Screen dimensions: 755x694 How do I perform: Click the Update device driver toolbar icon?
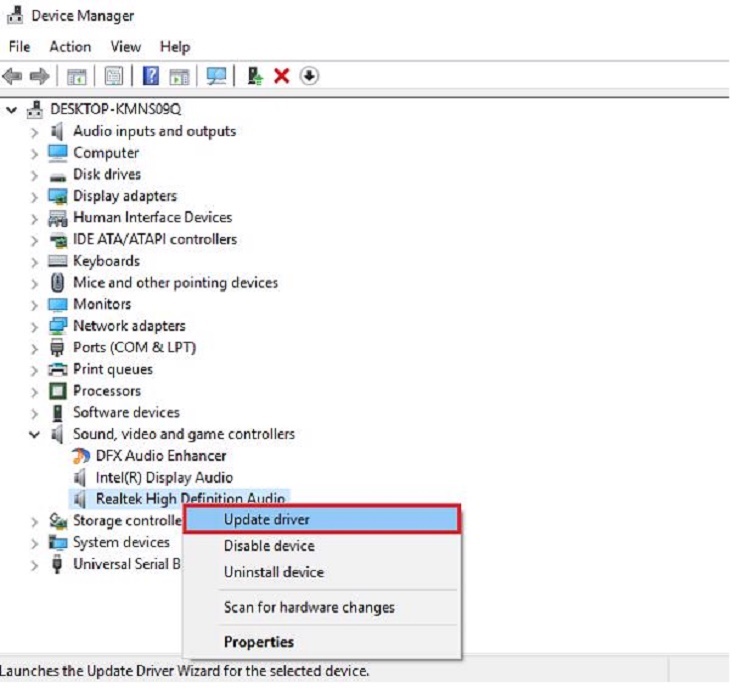[254, 76]
